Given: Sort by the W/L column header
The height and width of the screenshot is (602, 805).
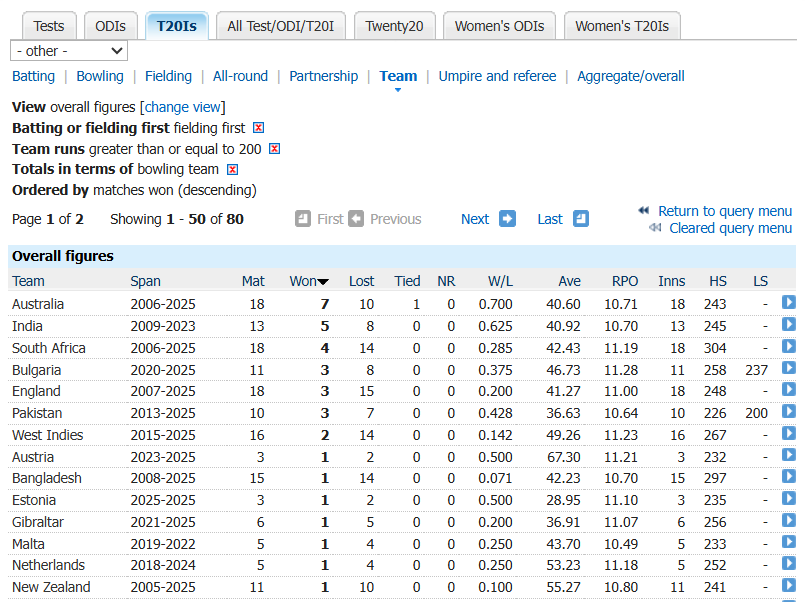Looking at the screenshot, I should [x=500, y=281].
